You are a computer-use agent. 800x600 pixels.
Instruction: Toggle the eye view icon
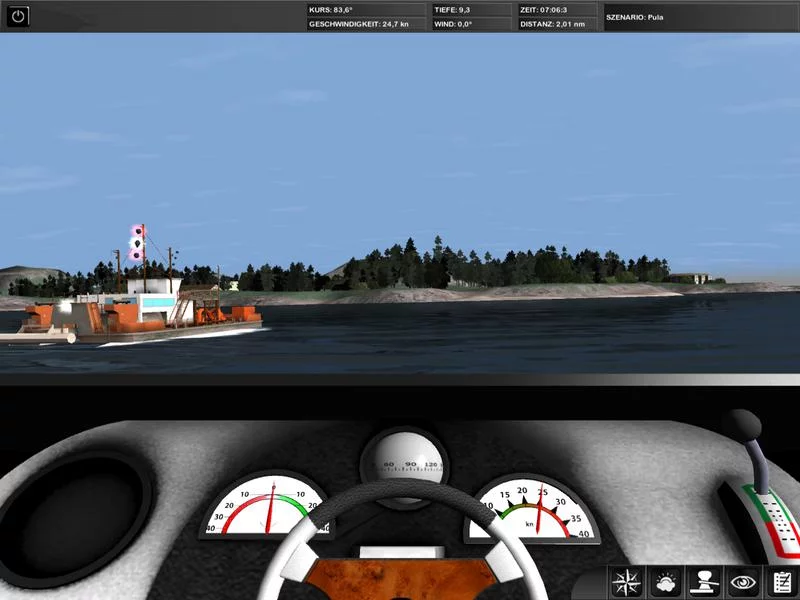click(x=743, y=582)
